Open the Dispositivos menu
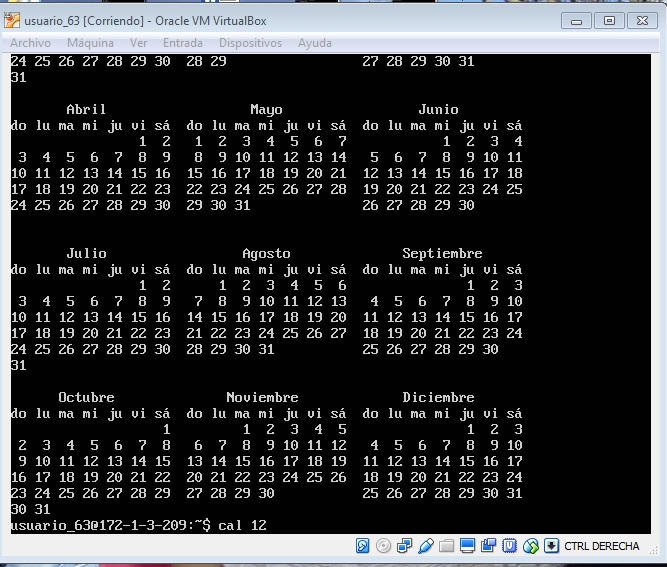Image resolution: width=667 pixels, height=567 pixels. [x=250, y=43]
